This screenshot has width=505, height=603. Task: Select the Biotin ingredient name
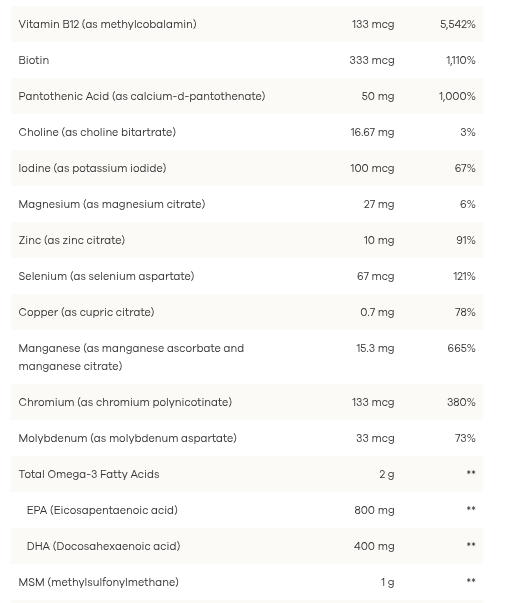tap(34, 60)
